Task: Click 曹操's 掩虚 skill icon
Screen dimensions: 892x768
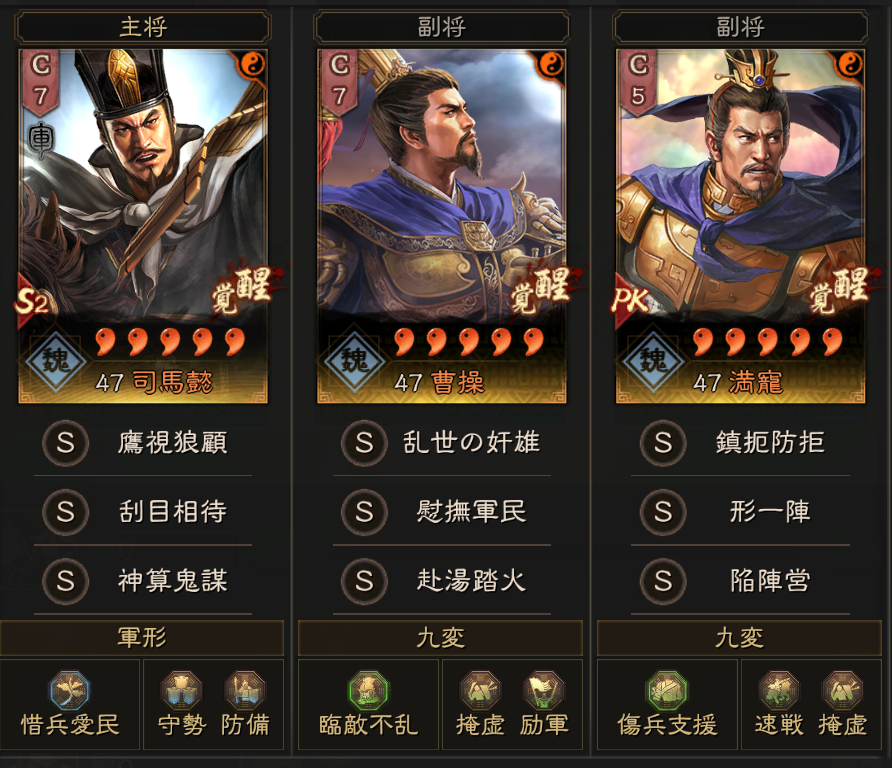Action: tap(480, 691)
